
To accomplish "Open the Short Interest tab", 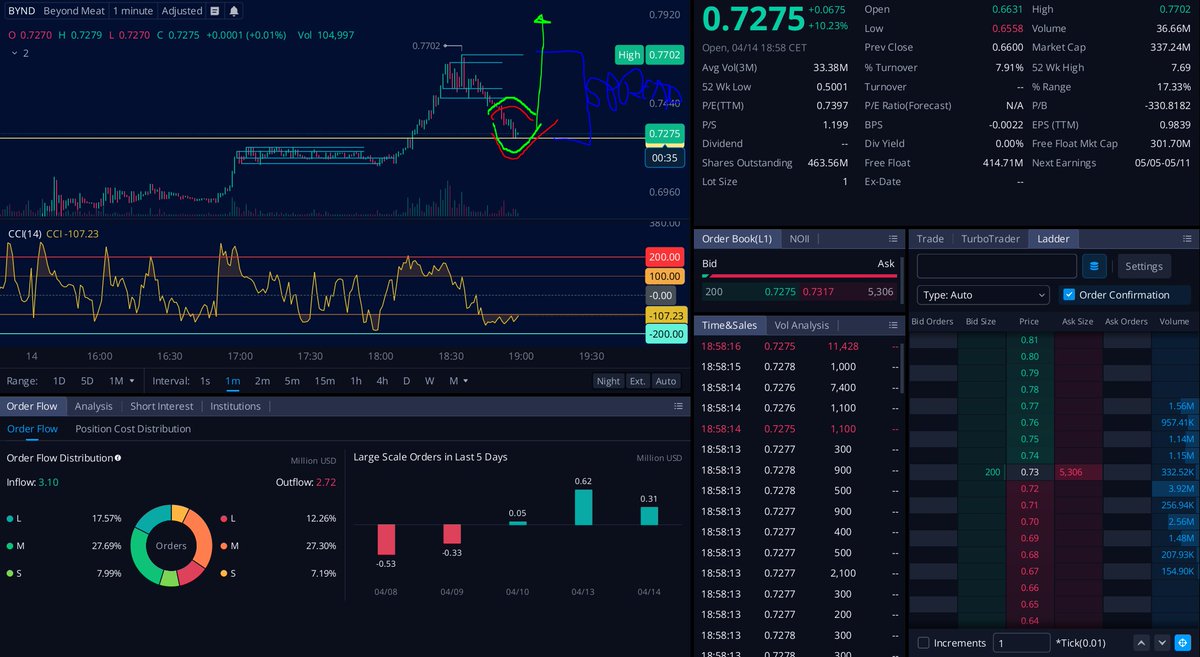I will [x=161, y=406].
